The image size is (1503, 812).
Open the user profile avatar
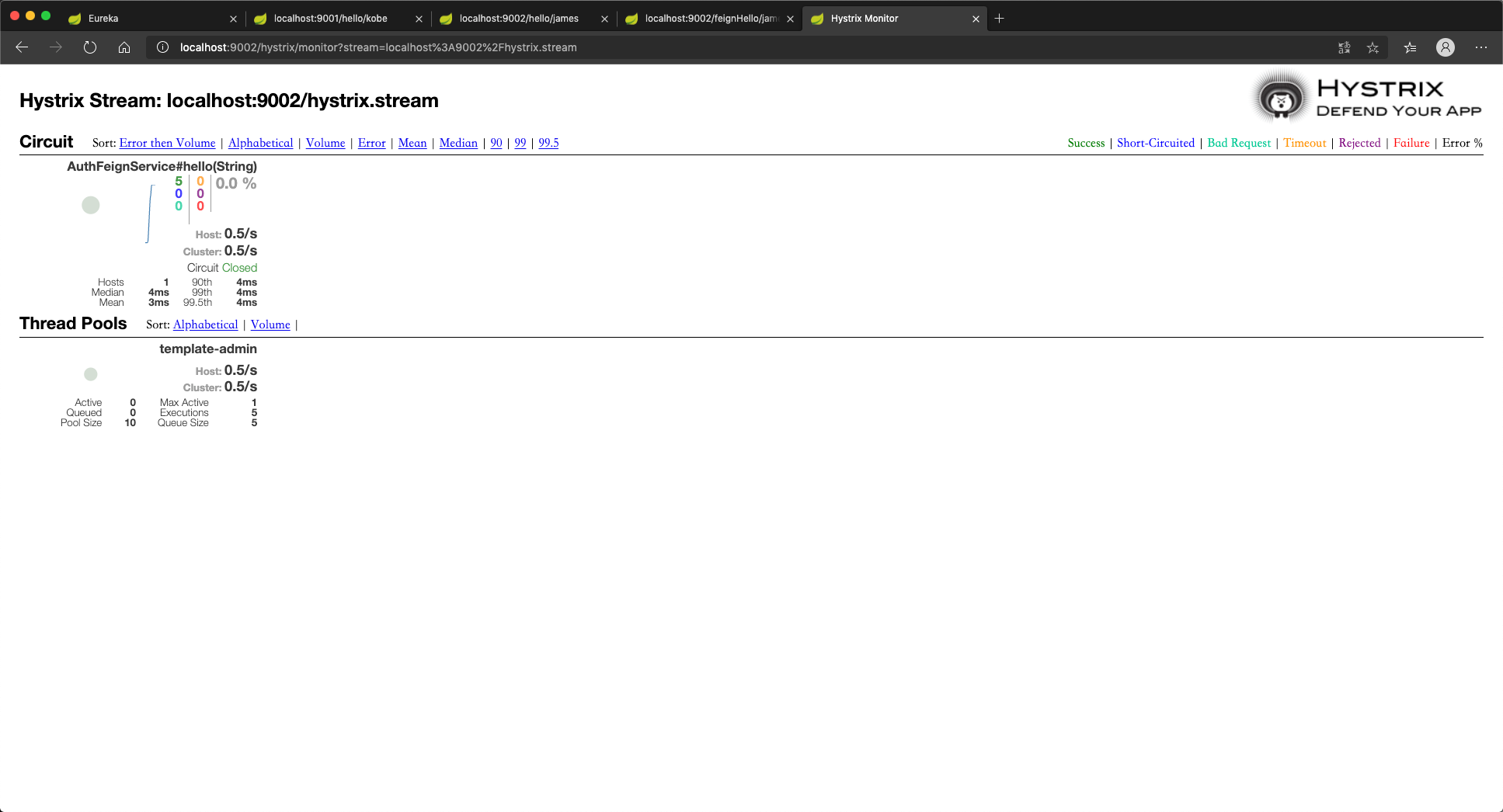[1445, 47]
